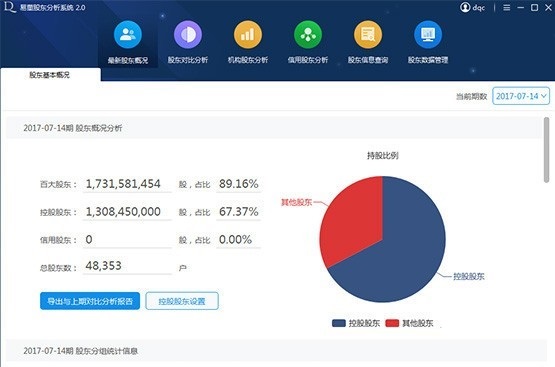Open 信用股东分析 green icon
This screenshot has width=555, height=367.
[x=308, y=35]
